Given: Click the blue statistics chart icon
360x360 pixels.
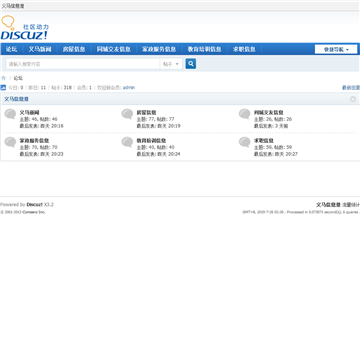Looking at the screenshot, I should 3,87.
